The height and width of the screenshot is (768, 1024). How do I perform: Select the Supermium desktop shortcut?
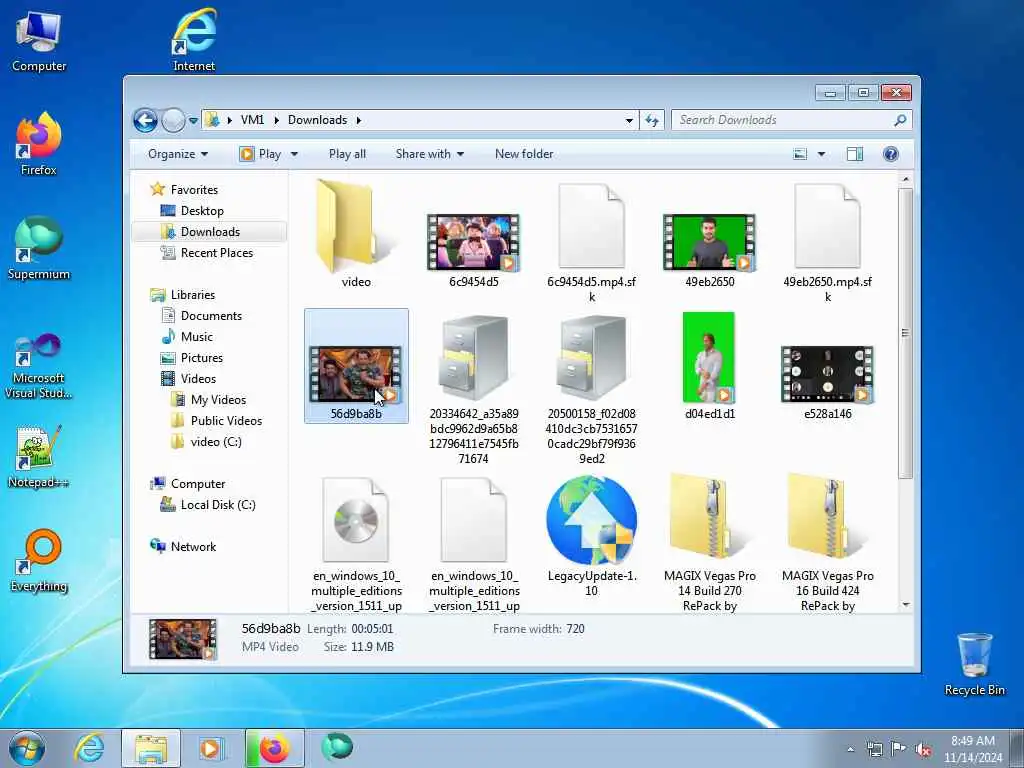pyautogui.click(x=39, y=249)
